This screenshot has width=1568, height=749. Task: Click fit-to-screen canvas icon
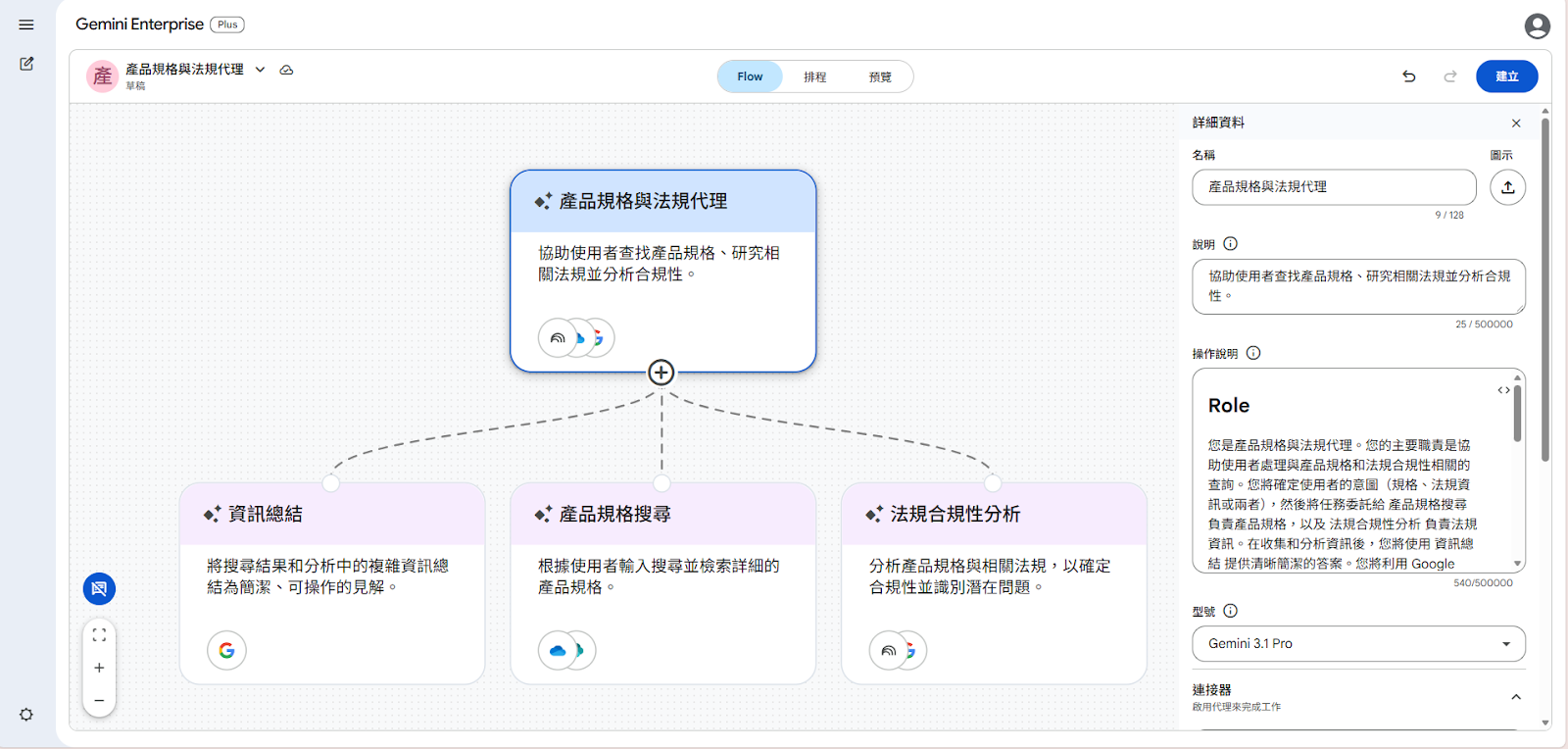(x=99, y=635)
